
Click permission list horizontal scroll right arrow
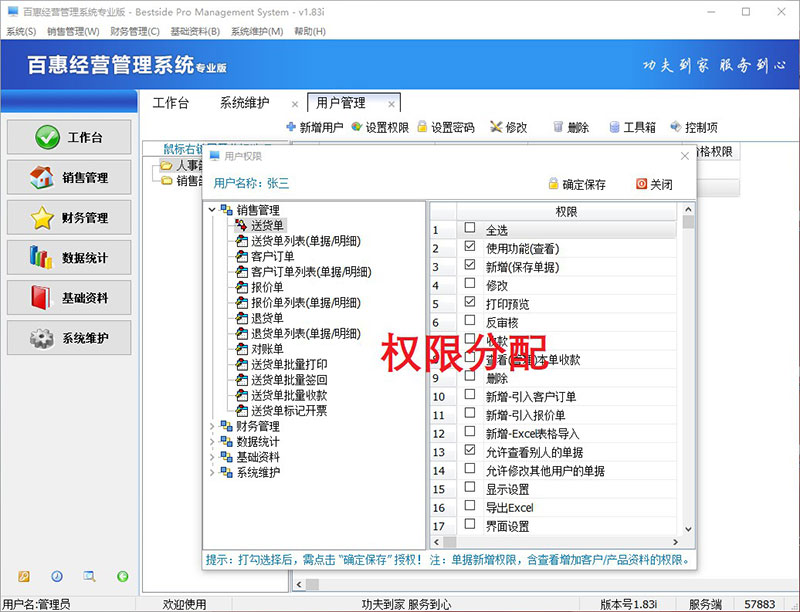pyautogui.click(x=675, y=542)
